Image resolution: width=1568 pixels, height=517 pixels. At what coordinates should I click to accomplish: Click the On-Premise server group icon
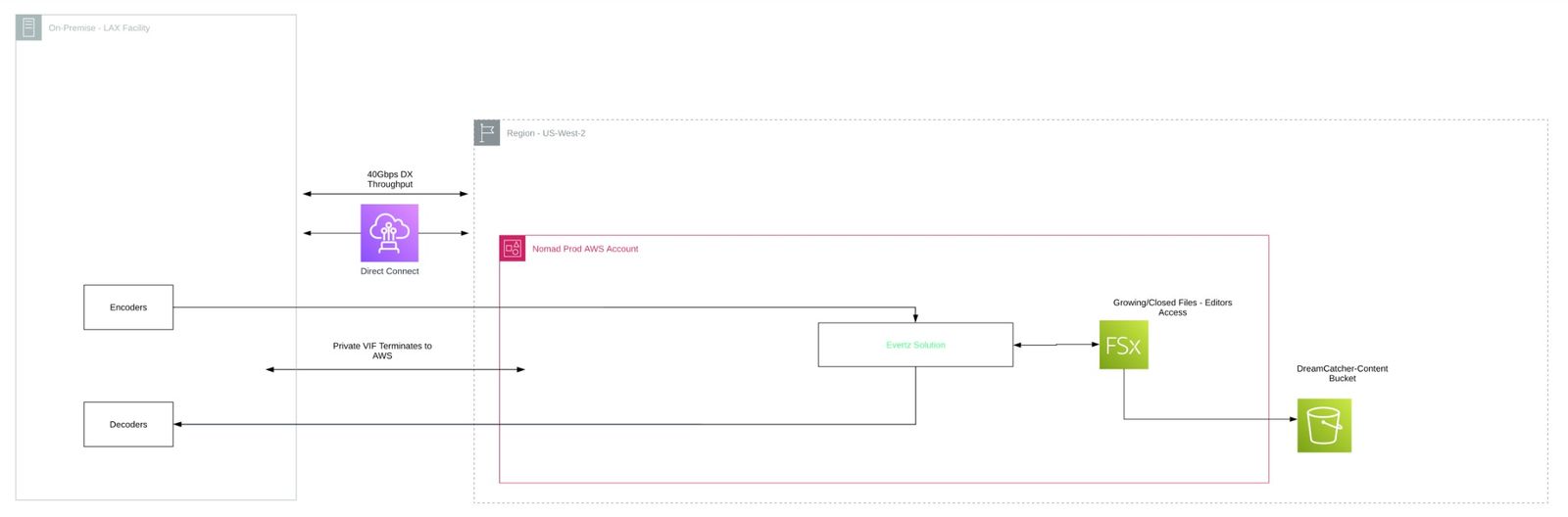pyautogui.click(x=28, y=27)
